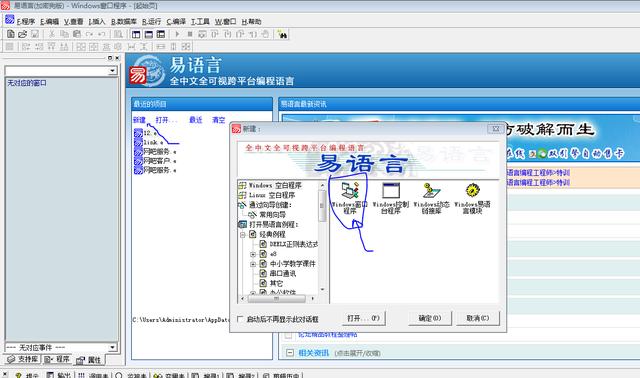Collapse the 相关资讯 section toggle
The image size is (640, 378).
[290, 352]
